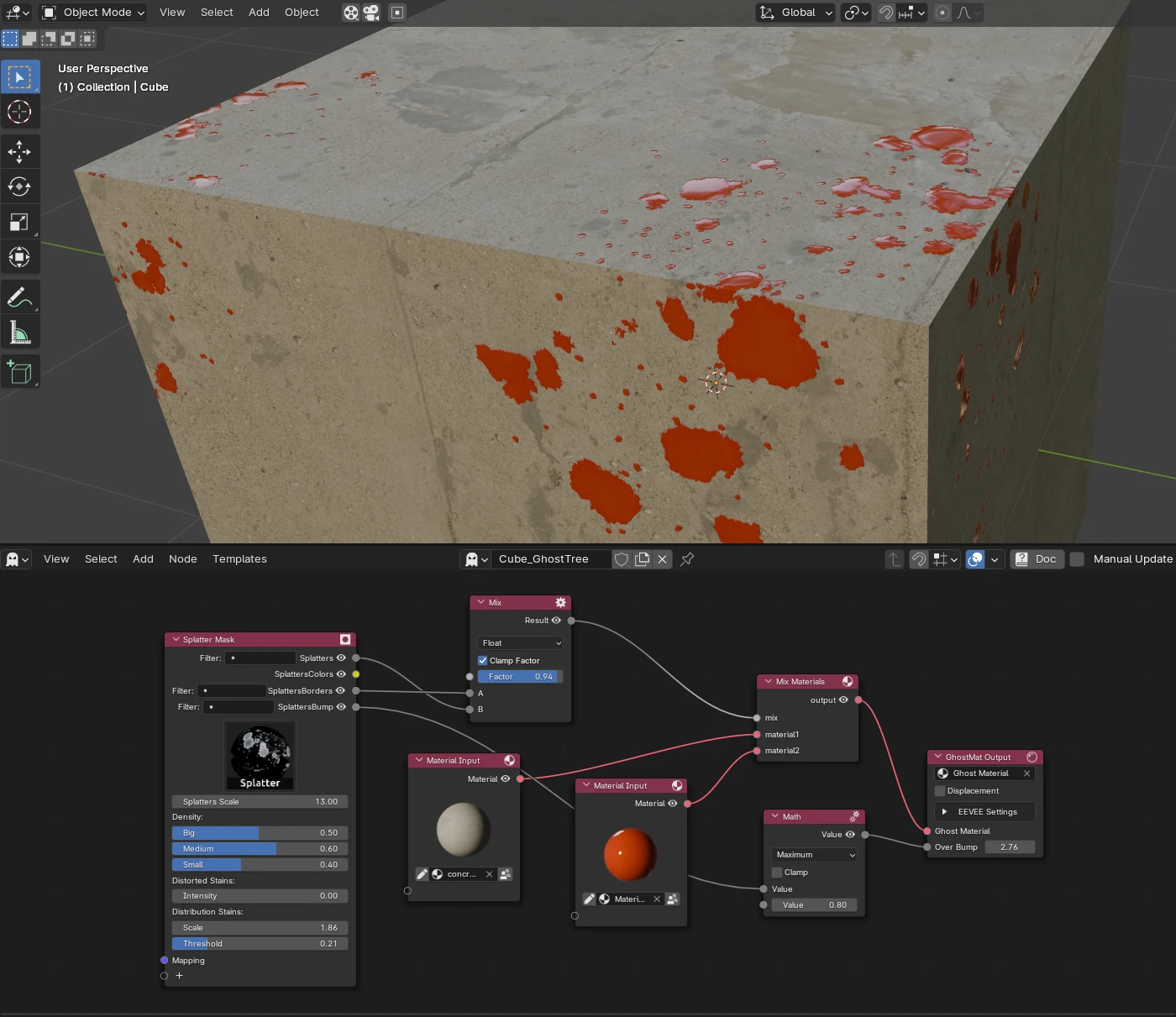
Task: Open the Add menu in the 3D viewport header
Action: tap(259, 12)
